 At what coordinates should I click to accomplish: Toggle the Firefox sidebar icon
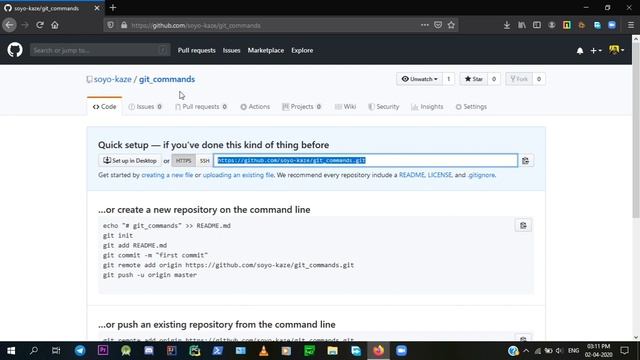[537, 25]
